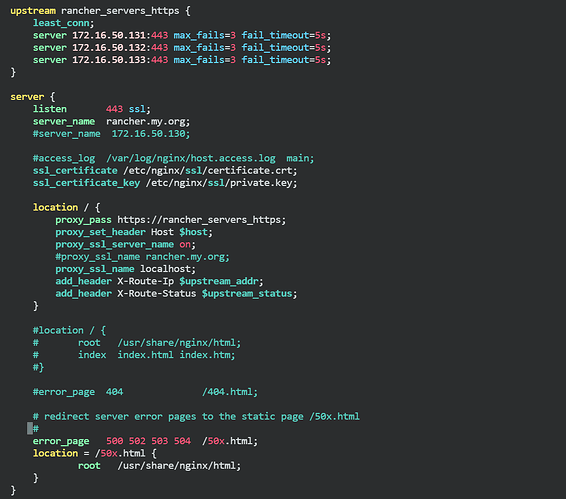The image size is (566, 499).
Task: Click the IP address 172.16.50.132
Action: click(x=109, y=48)
